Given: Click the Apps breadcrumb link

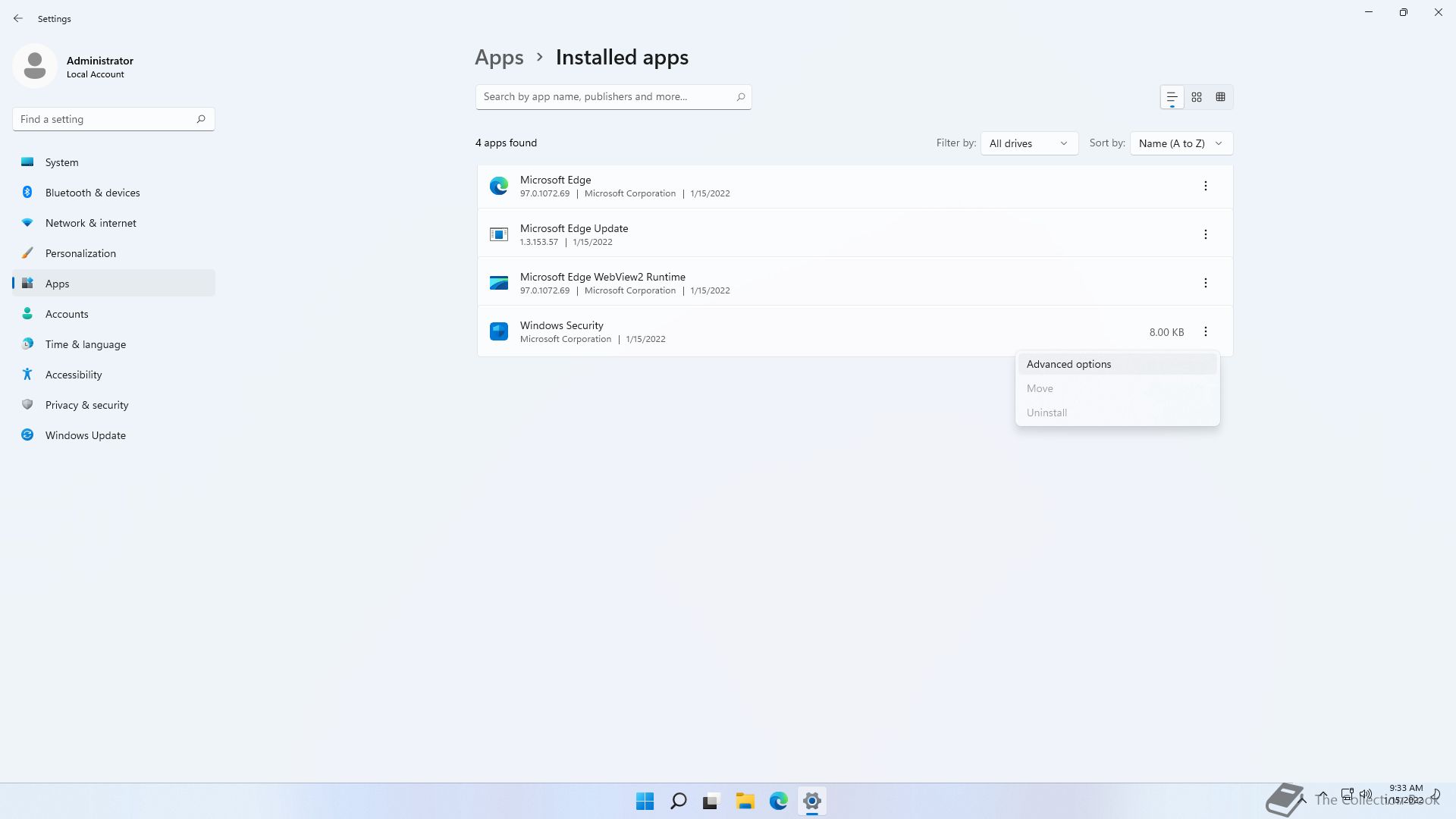Looking at the screenshot, I should pos(499,58).
